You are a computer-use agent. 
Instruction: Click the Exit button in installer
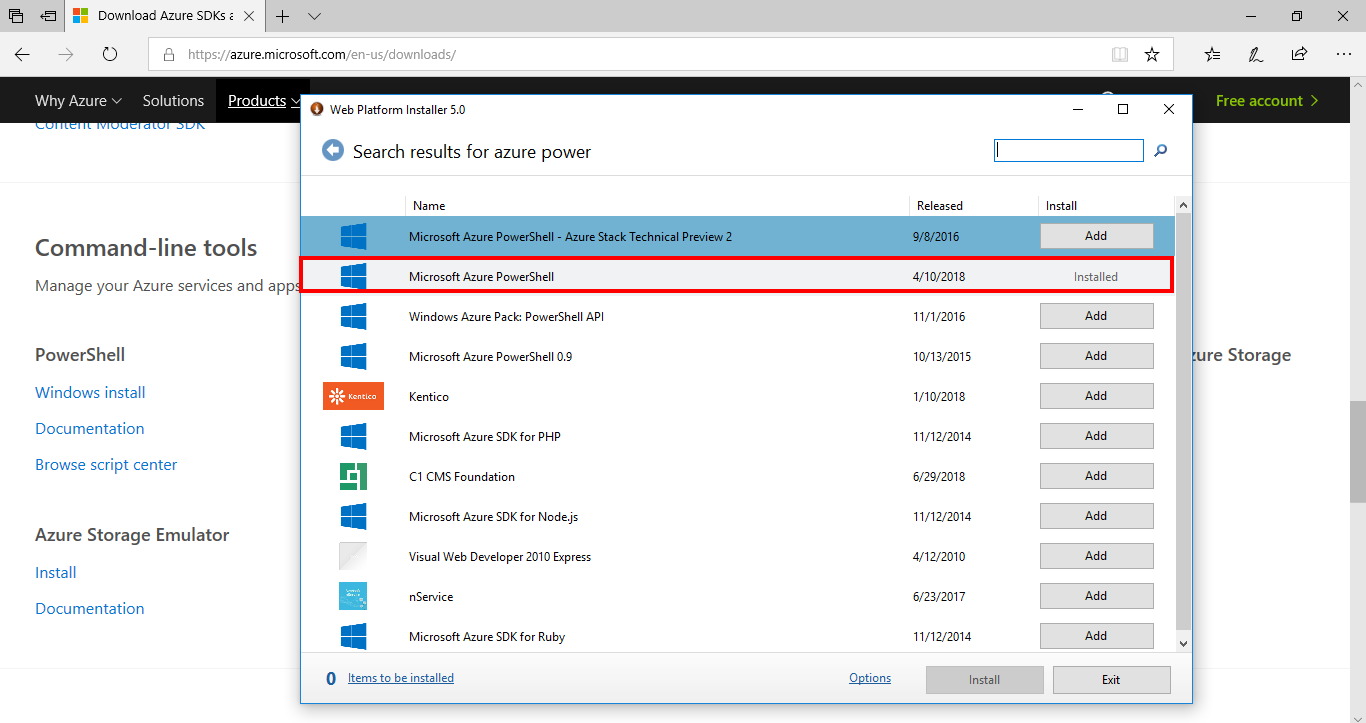(1111, 680)
